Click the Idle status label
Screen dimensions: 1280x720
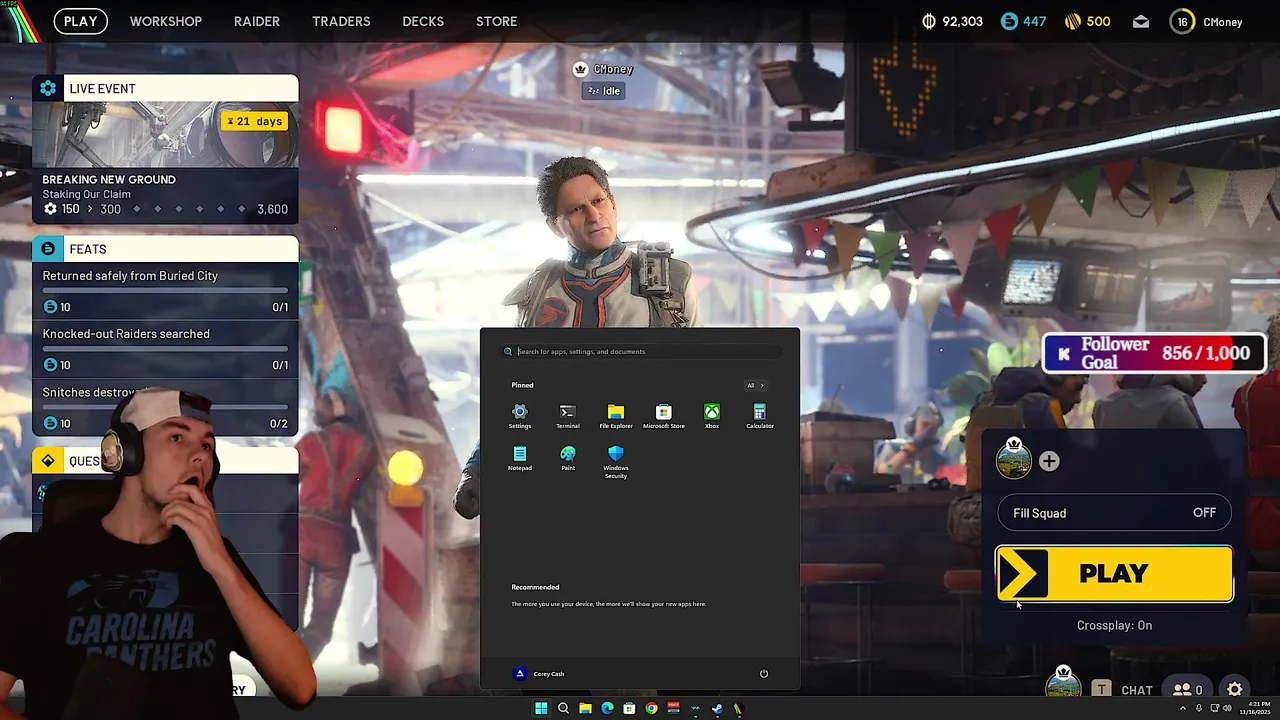(603, 90)
